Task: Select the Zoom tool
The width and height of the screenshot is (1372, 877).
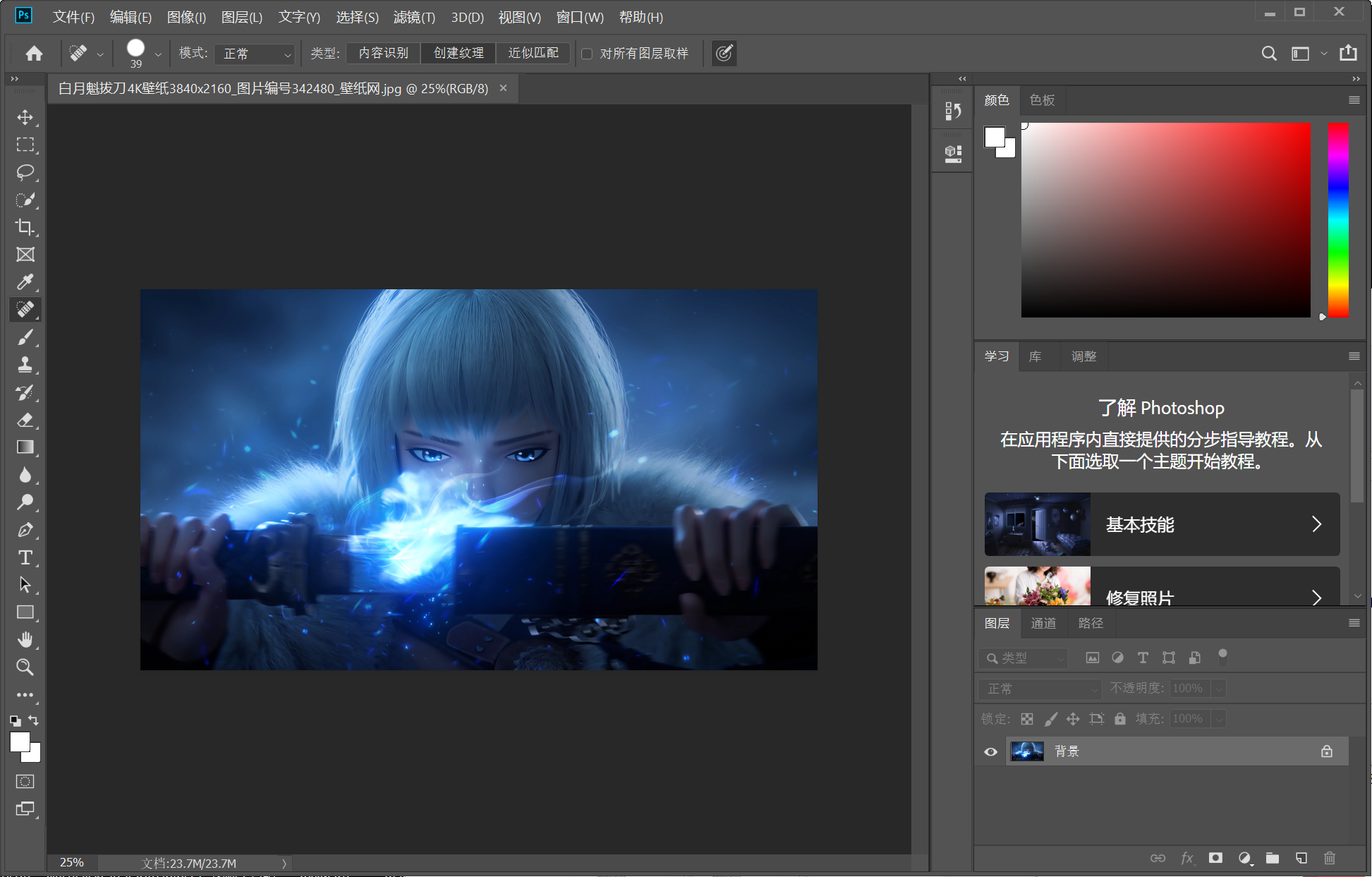Action: pyautogui.click(x=25, y=667)
